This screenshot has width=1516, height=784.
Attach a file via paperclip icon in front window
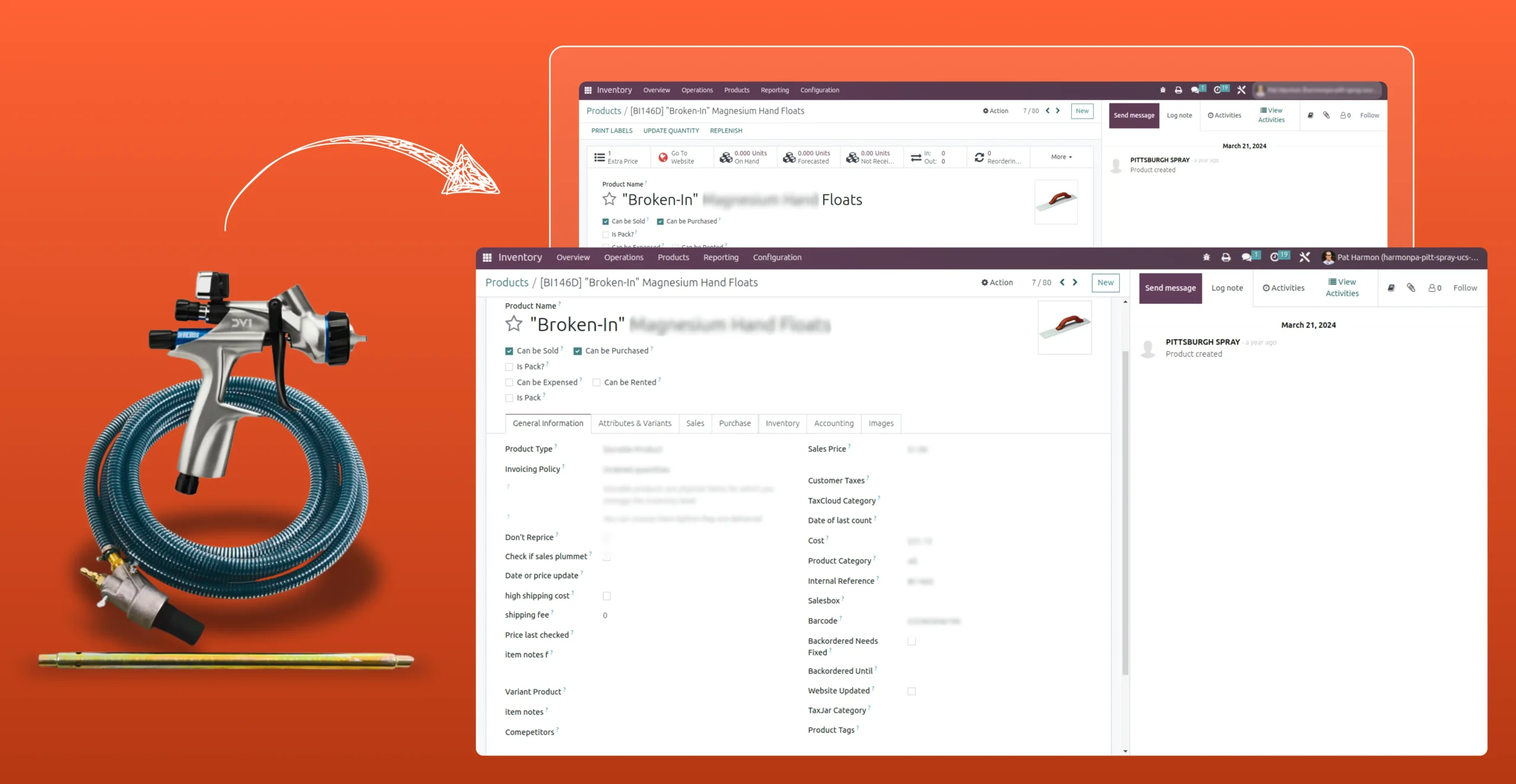tap(1411, 288)
